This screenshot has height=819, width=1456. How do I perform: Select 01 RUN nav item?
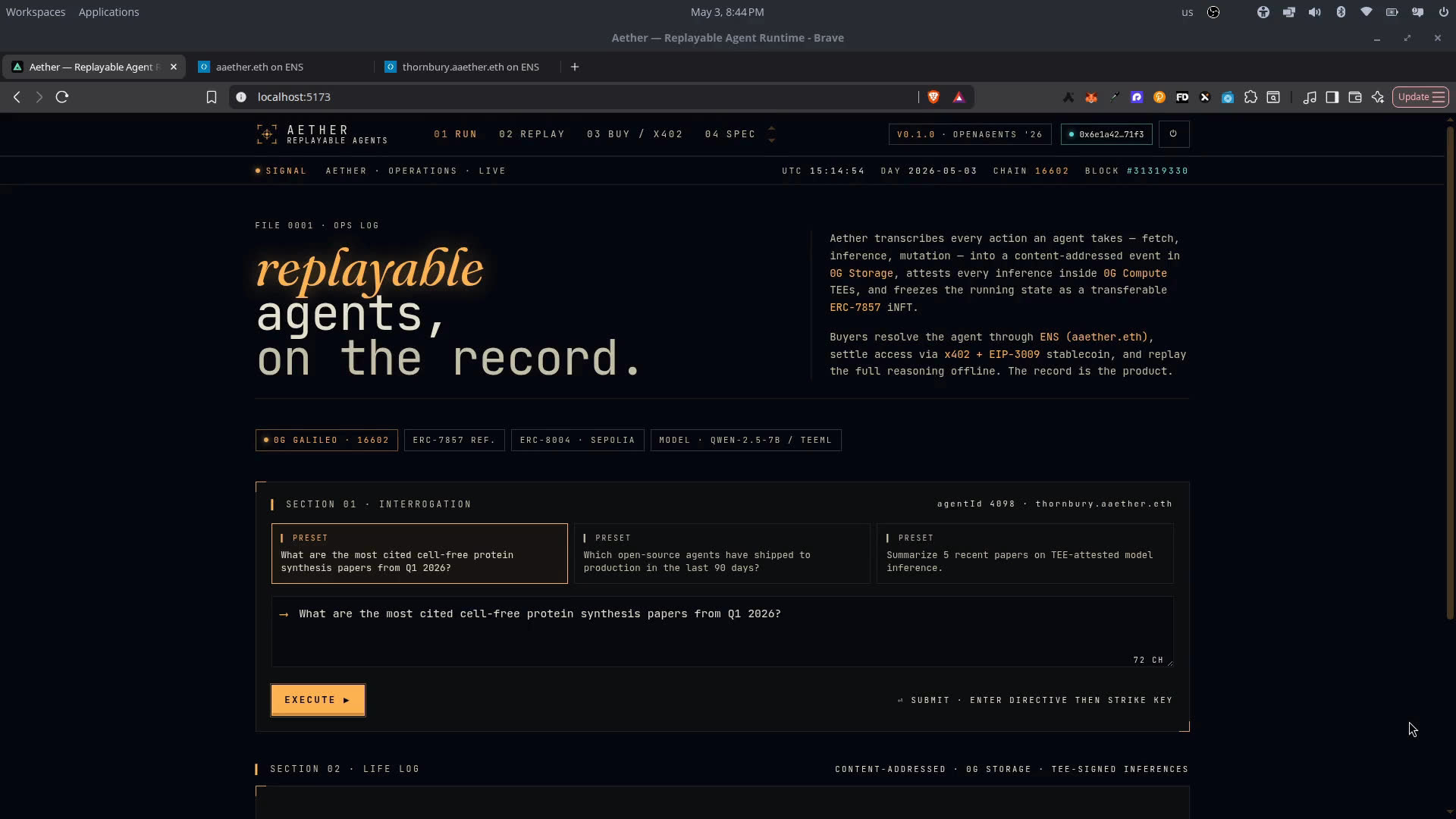click(x=456, y=134)
